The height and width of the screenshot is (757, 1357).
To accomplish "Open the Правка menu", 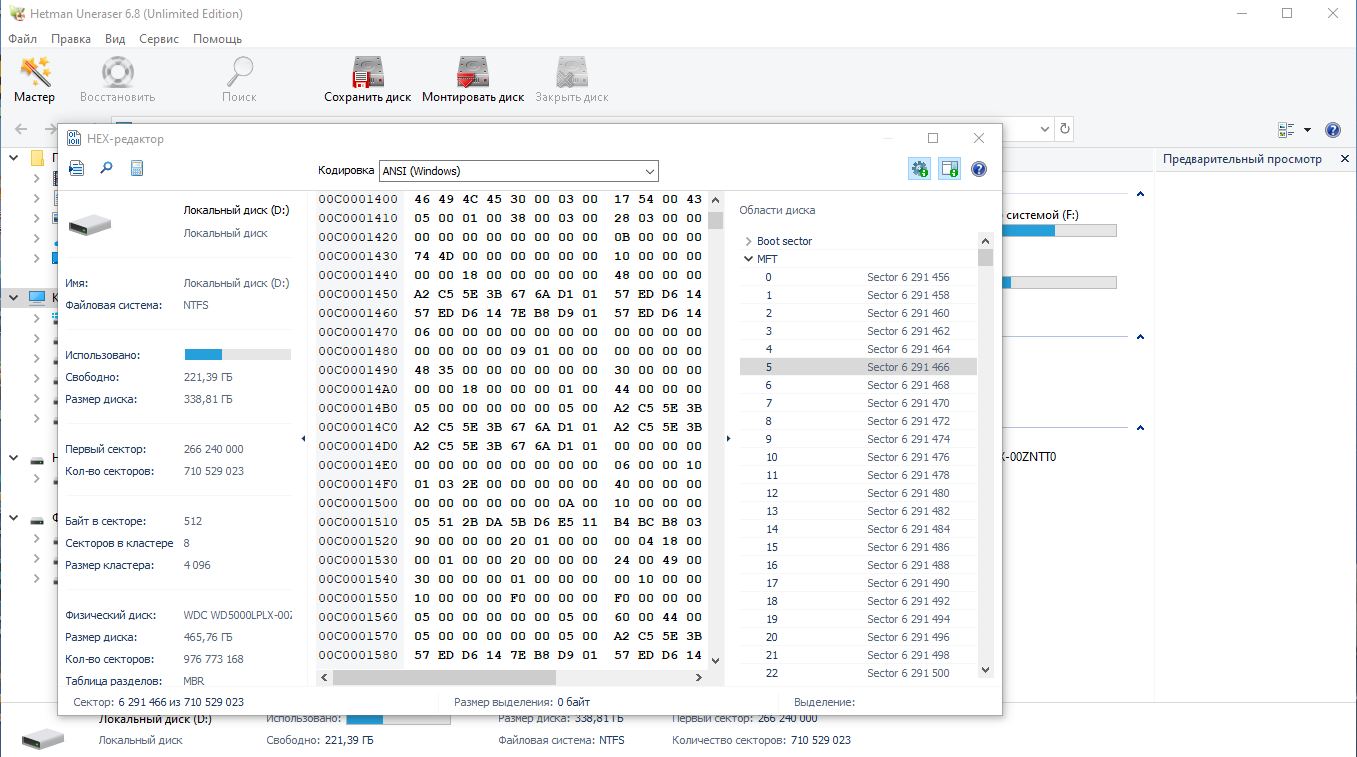I will coord(71,39).
